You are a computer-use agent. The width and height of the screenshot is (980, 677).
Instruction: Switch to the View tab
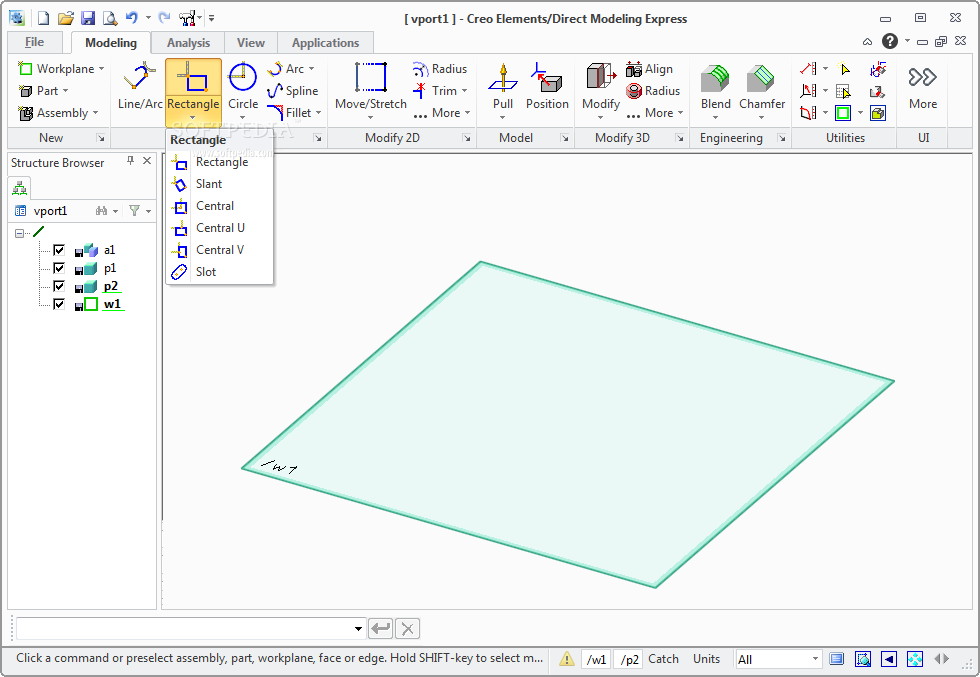[251, 43]
